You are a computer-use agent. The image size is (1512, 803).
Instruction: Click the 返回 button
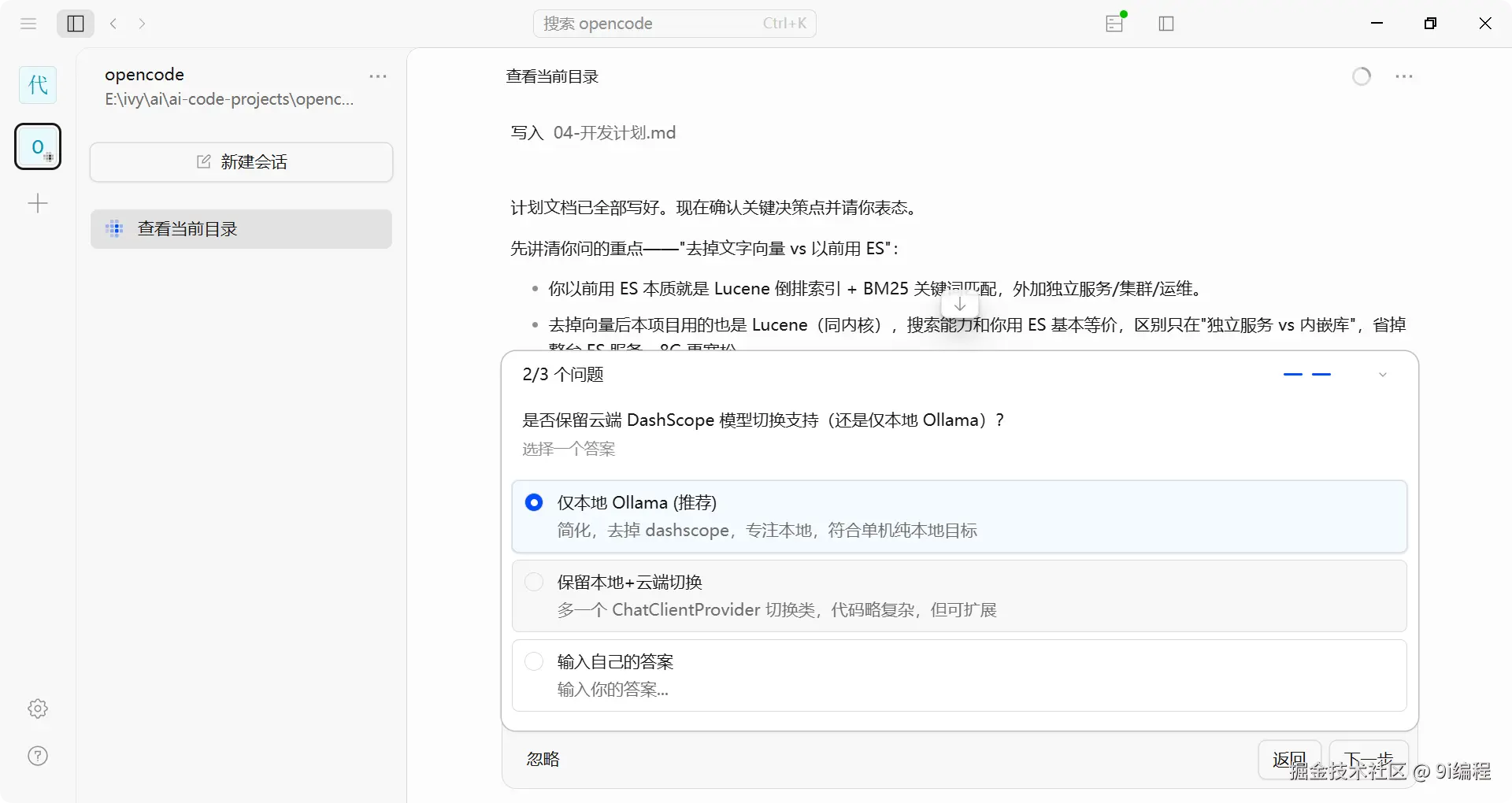tap(1289, 759)
